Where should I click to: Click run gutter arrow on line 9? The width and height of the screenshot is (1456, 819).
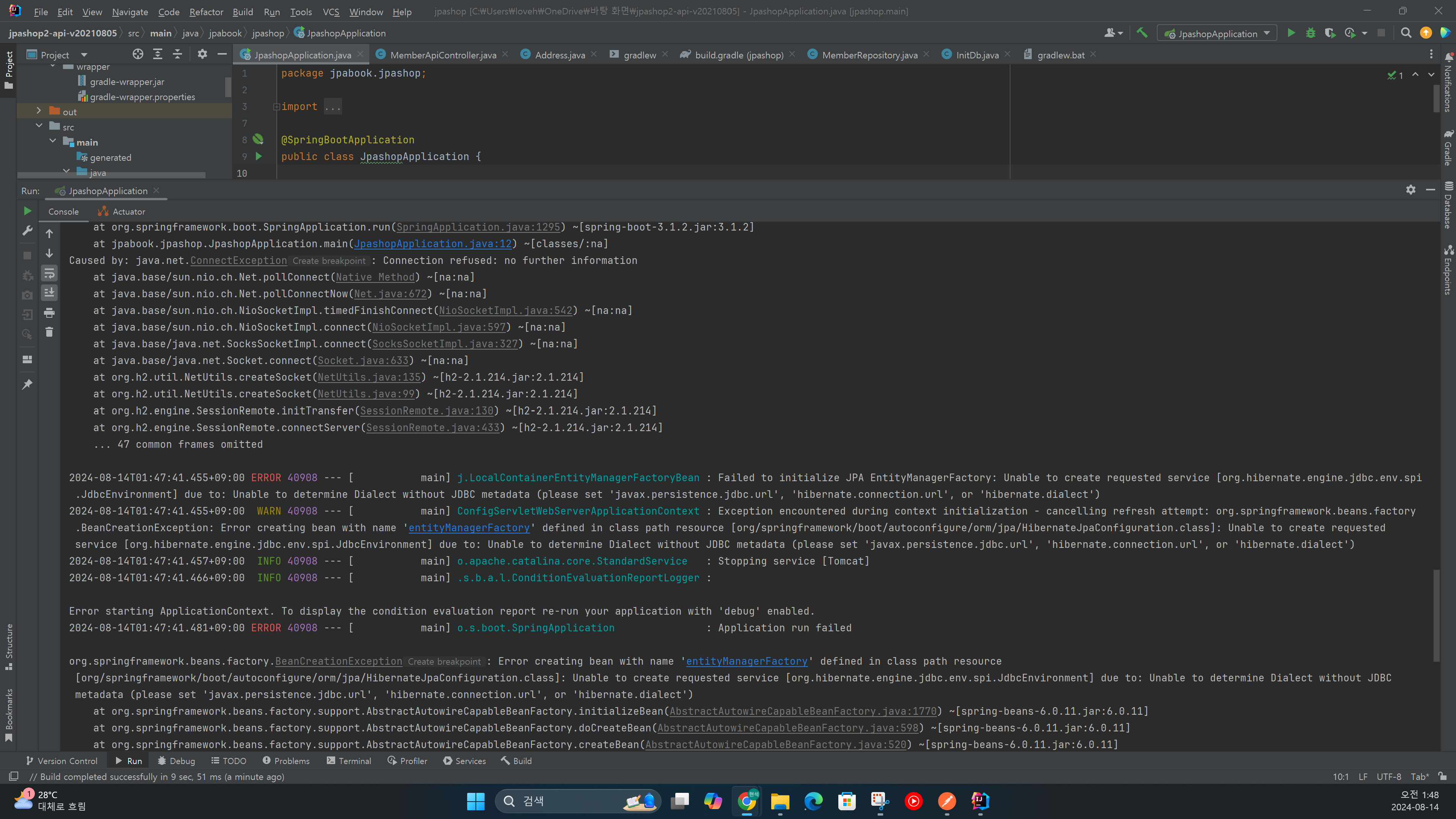[258, 156]
